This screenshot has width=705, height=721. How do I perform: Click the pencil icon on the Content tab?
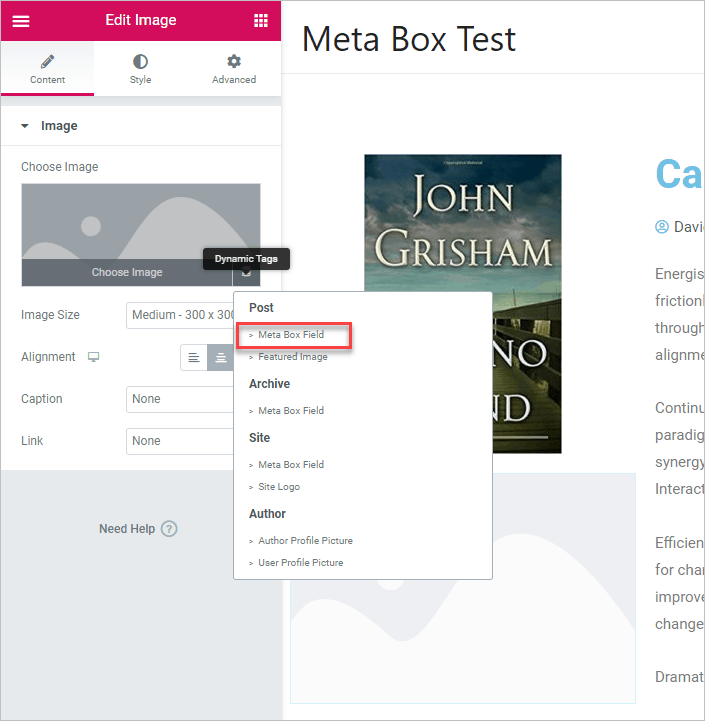tap(47, 62)
